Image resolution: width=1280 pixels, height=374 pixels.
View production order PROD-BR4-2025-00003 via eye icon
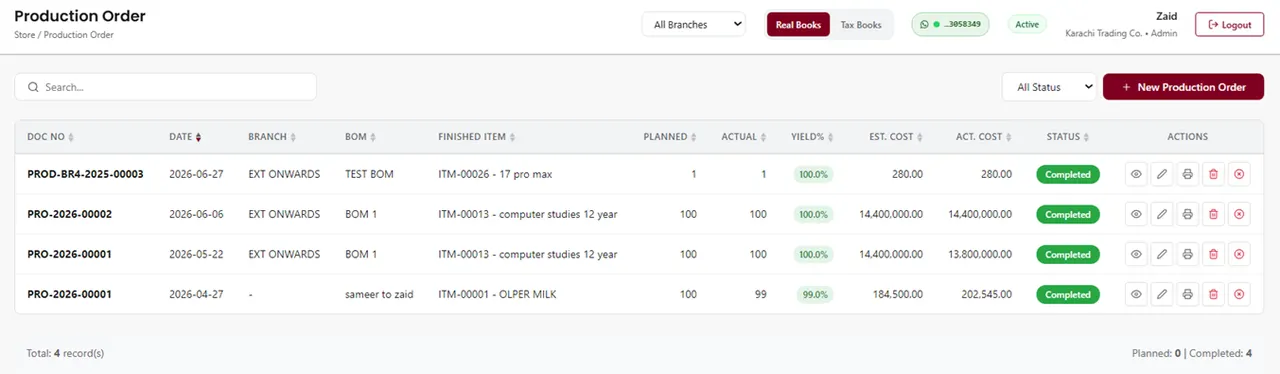[1136, 174]
